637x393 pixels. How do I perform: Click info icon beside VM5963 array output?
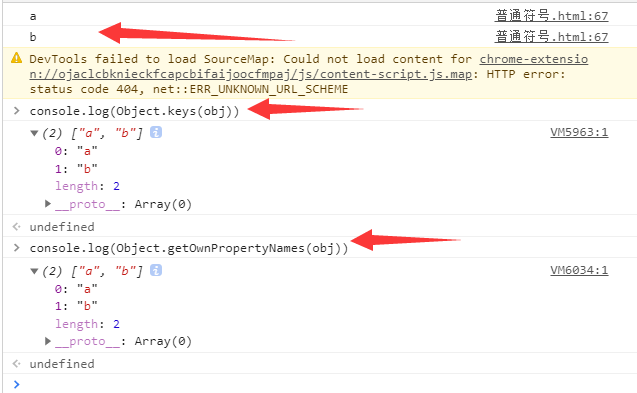[x=156, y=132]
